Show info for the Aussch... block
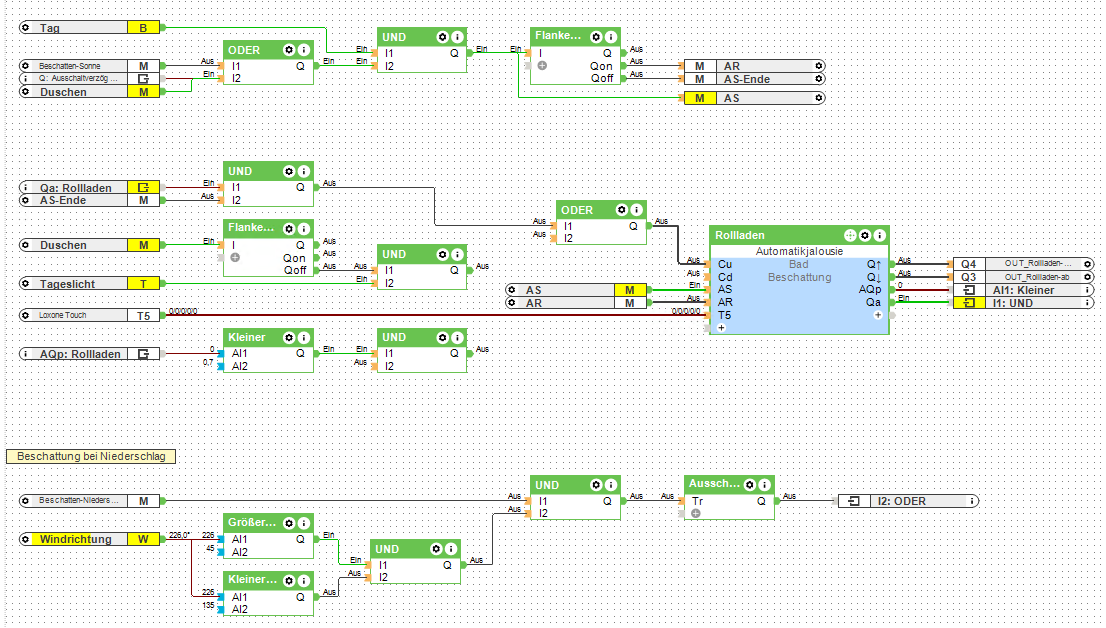The image size is (1106, 628). coord(765,484)
